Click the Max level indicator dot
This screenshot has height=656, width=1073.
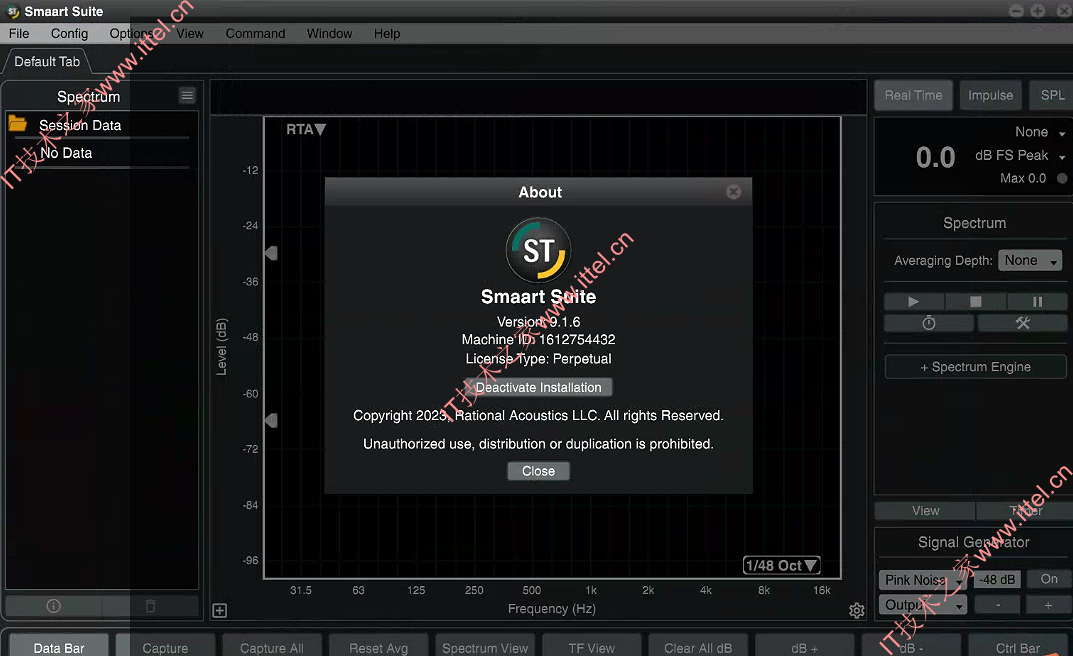point(1062,179)
